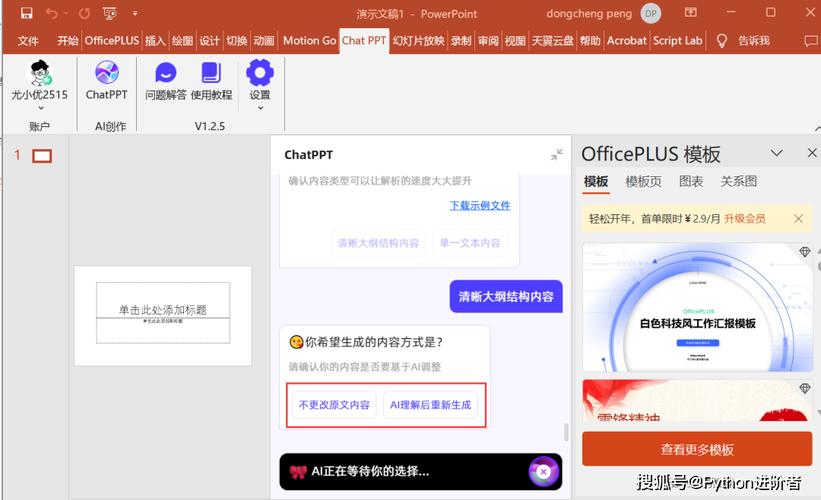Image resolution: width=821 pixels, height=500 pixels.
Task: Click diamond premium icon on red template
Action: pyautogui.click(x=805, y=388)
